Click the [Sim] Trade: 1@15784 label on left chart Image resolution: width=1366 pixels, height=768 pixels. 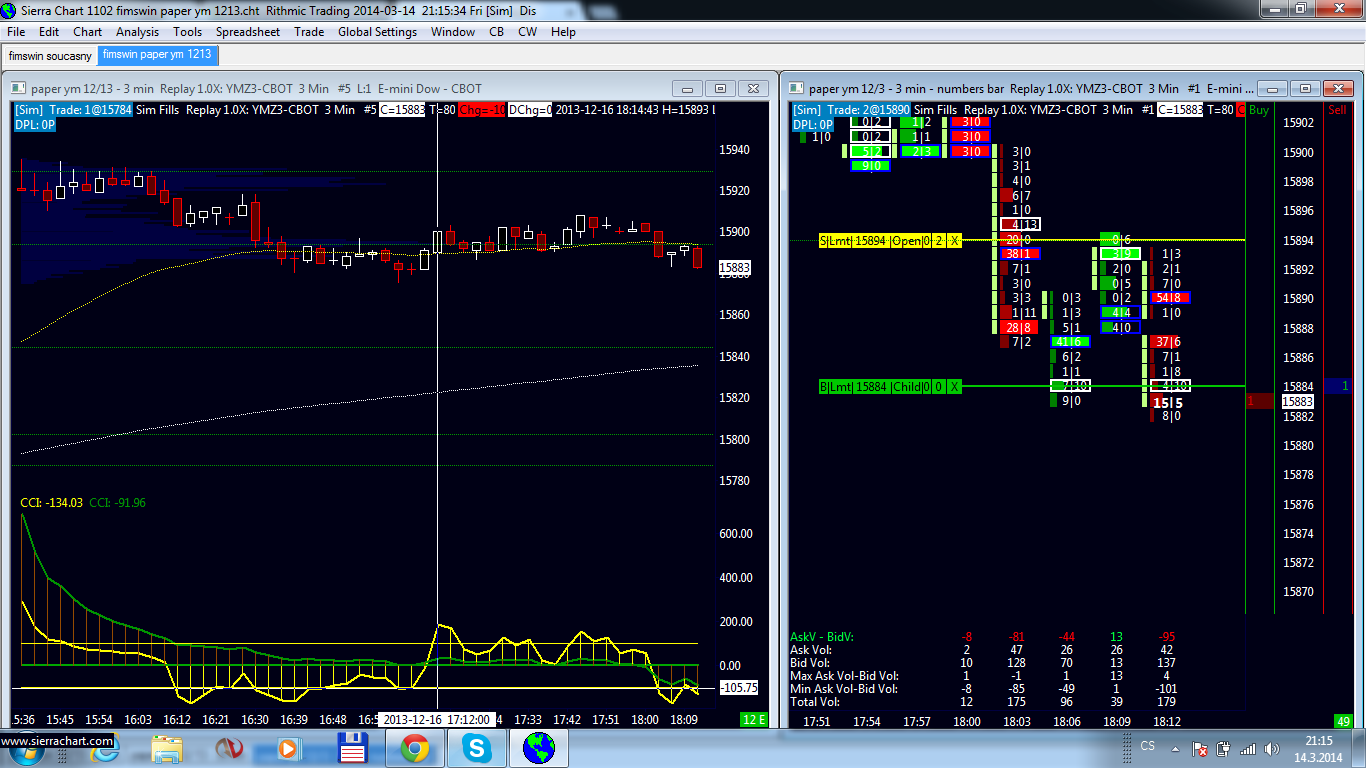[72, 110]
